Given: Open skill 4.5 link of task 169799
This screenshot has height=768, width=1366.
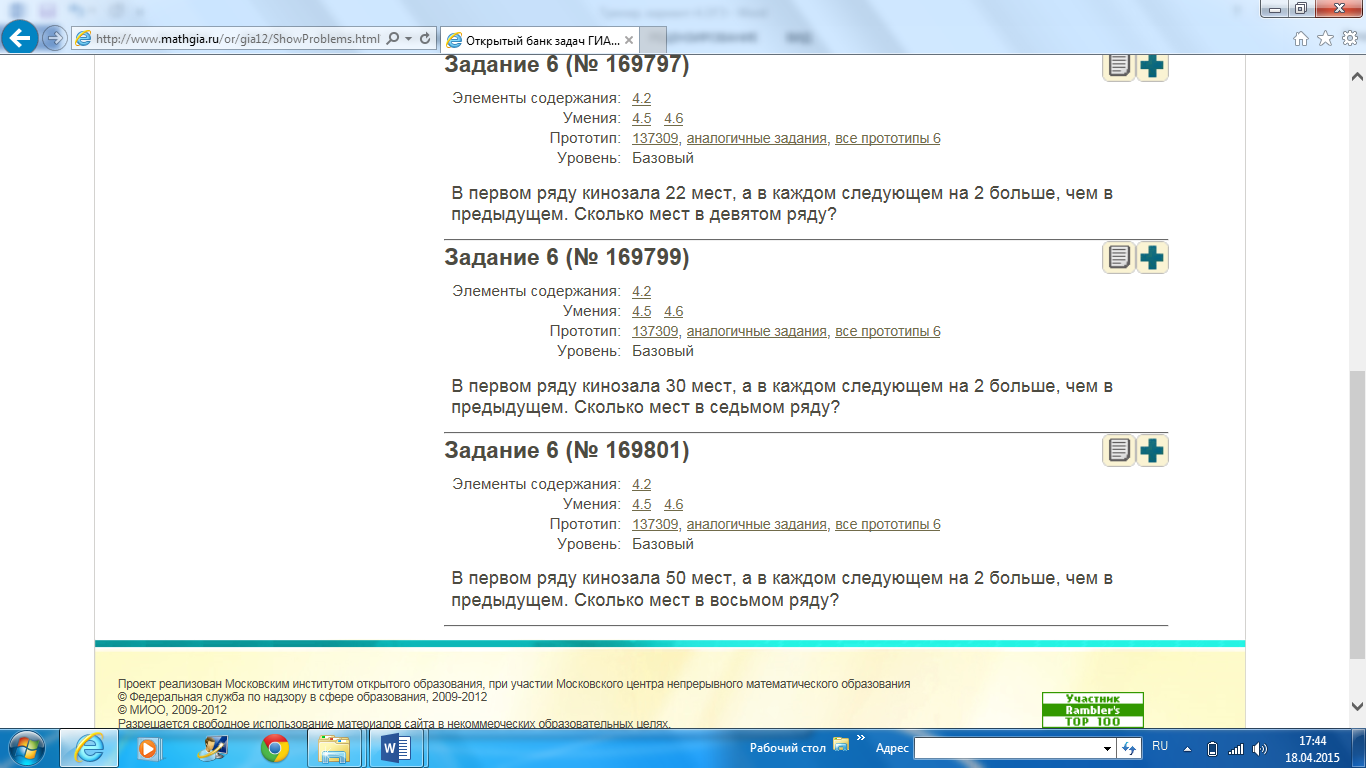Looking at the screenshot, I should [x=642, y=311].
